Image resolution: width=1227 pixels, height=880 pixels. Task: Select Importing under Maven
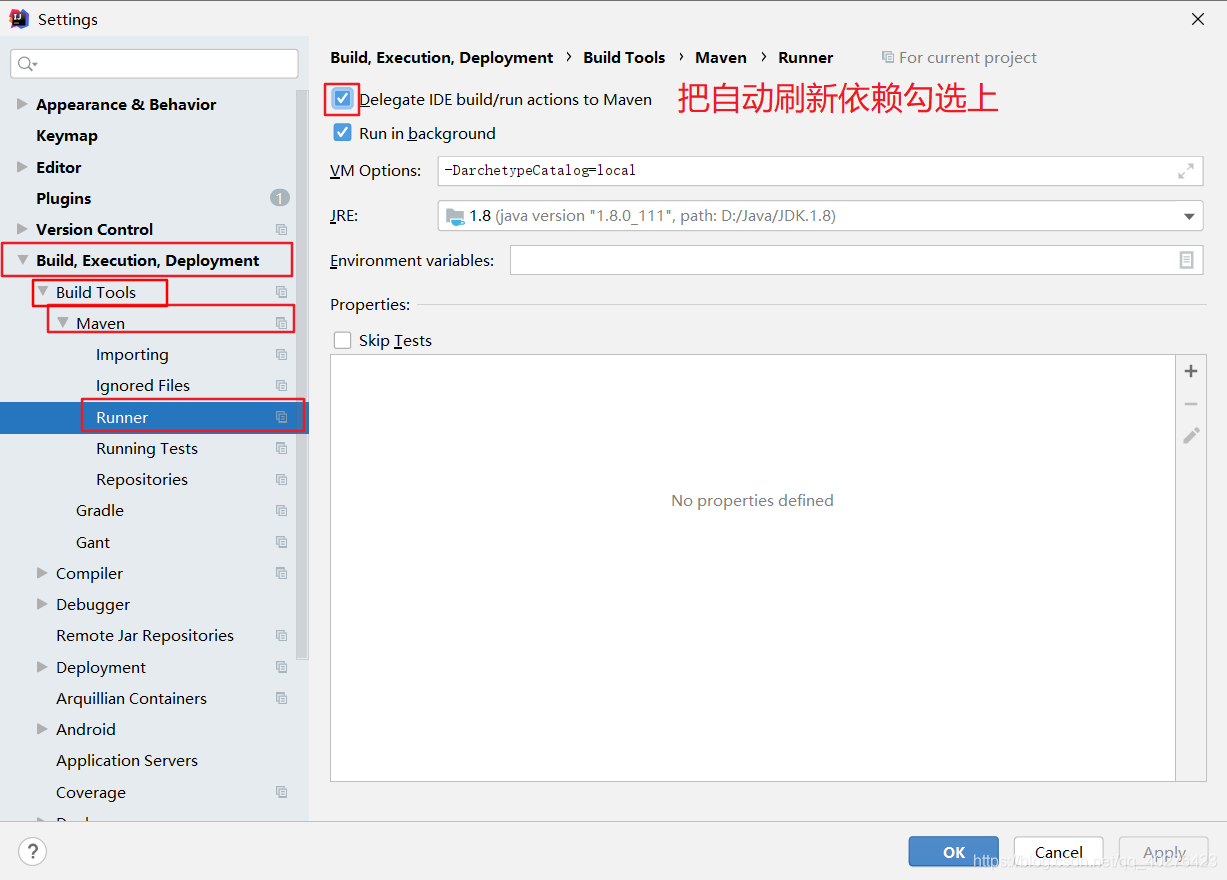(132, 355)
